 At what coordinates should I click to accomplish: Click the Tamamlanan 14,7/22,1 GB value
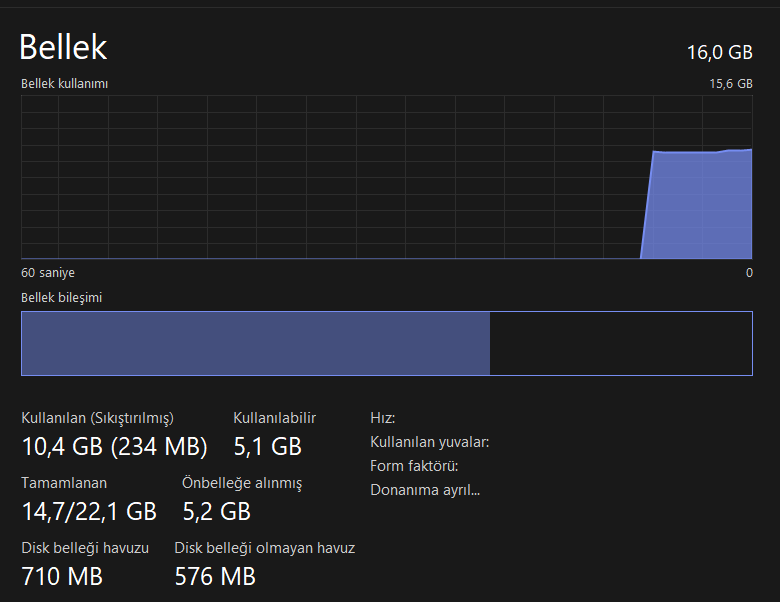89,512
